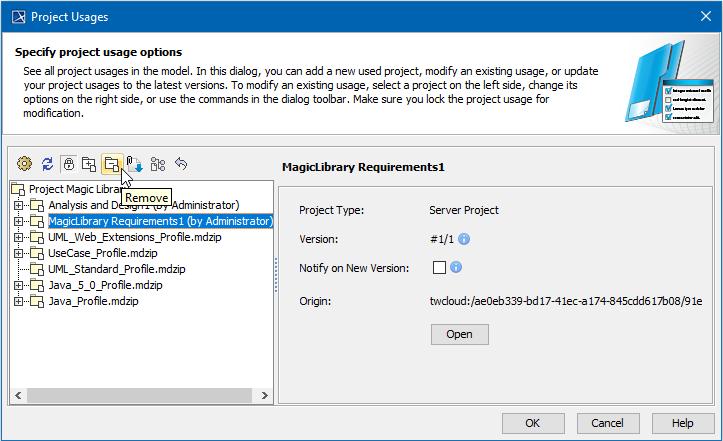Enable Notify on New Version checkbox

coord(439,268)
